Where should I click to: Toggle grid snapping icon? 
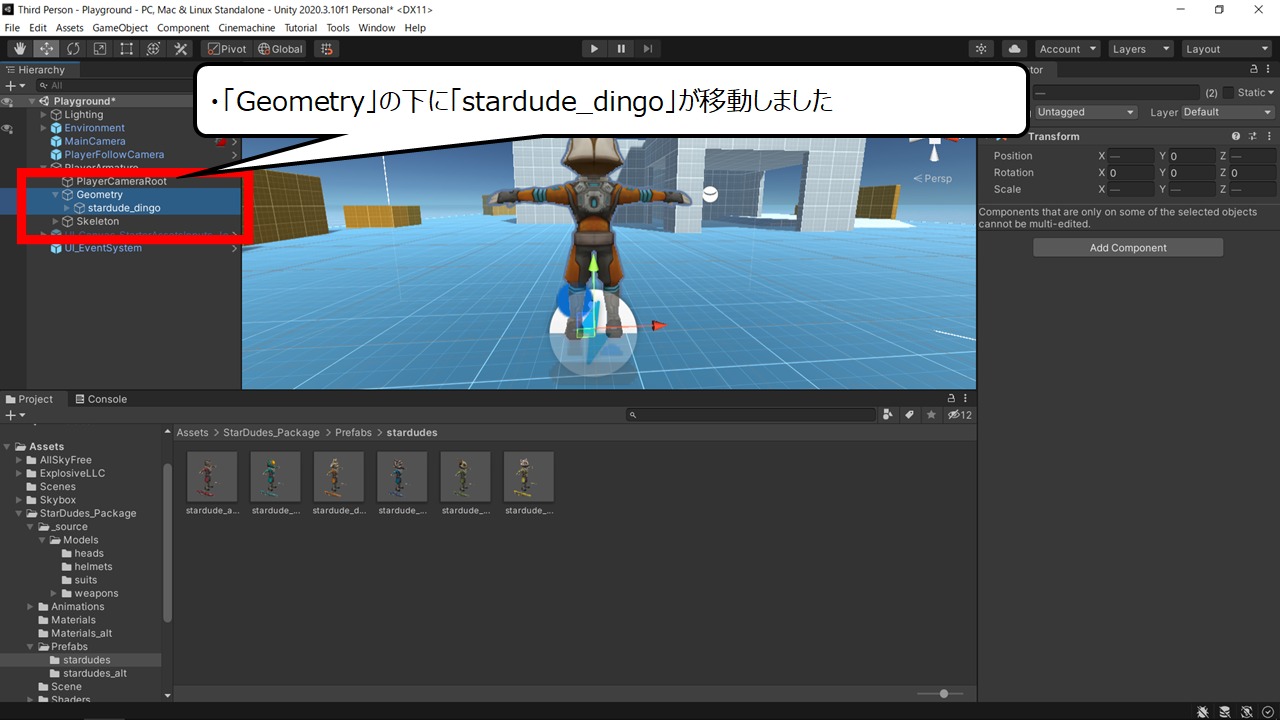coord(326,49)
